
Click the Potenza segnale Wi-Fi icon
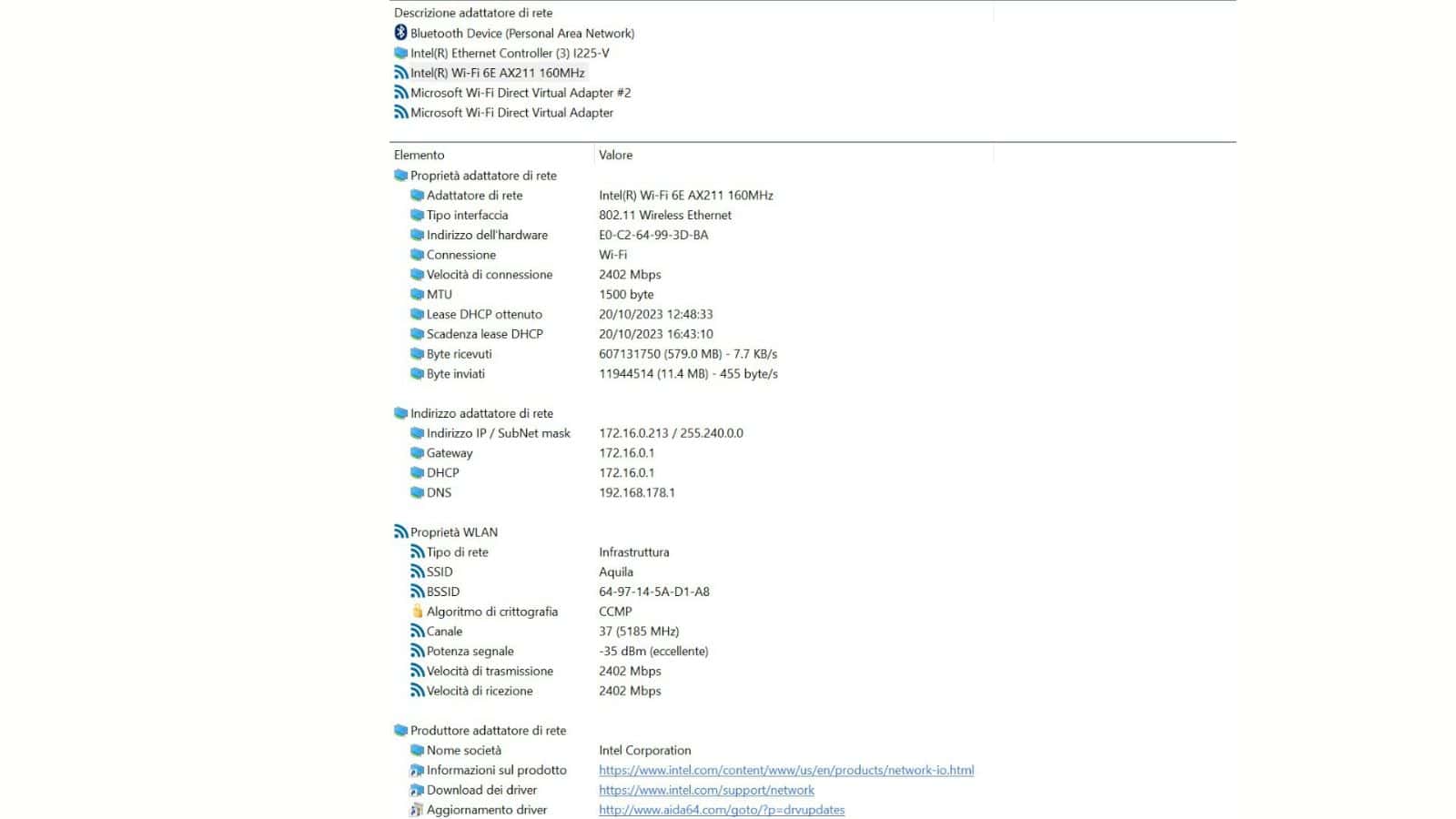pos(417,651)
